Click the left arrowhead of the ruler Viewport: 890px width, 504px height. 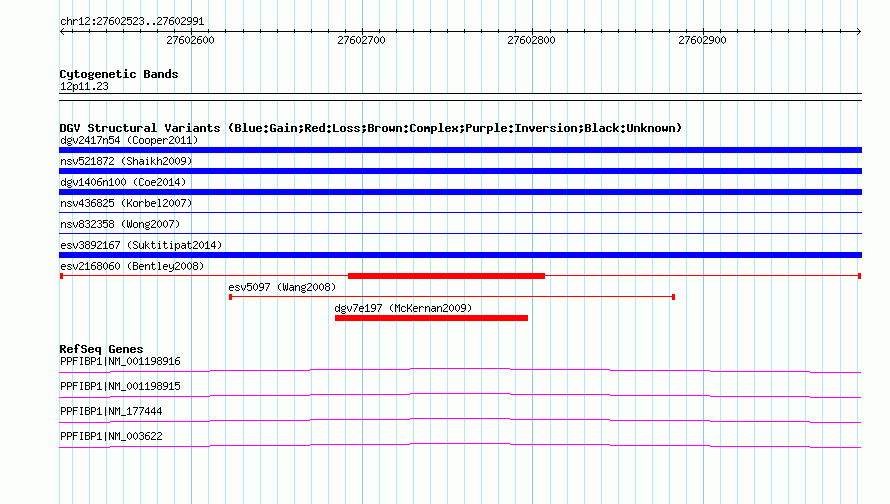point(62,32)
